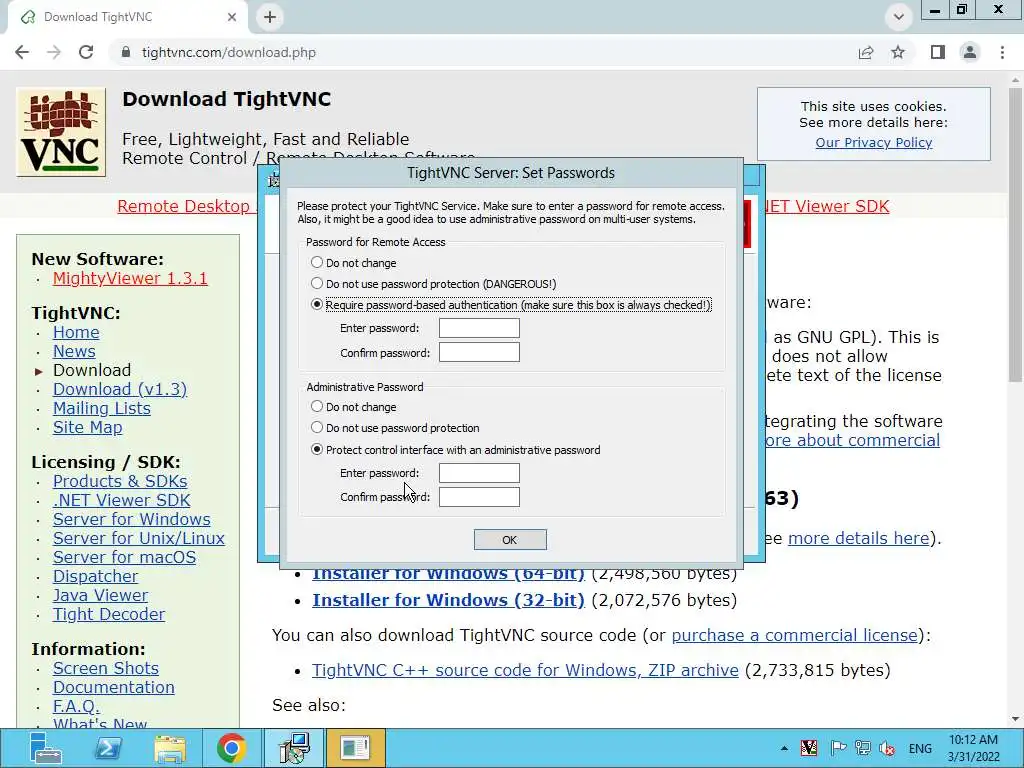Click the site lock icon in address bar
Screen dimensions: 1024x768
coord(126,52)
